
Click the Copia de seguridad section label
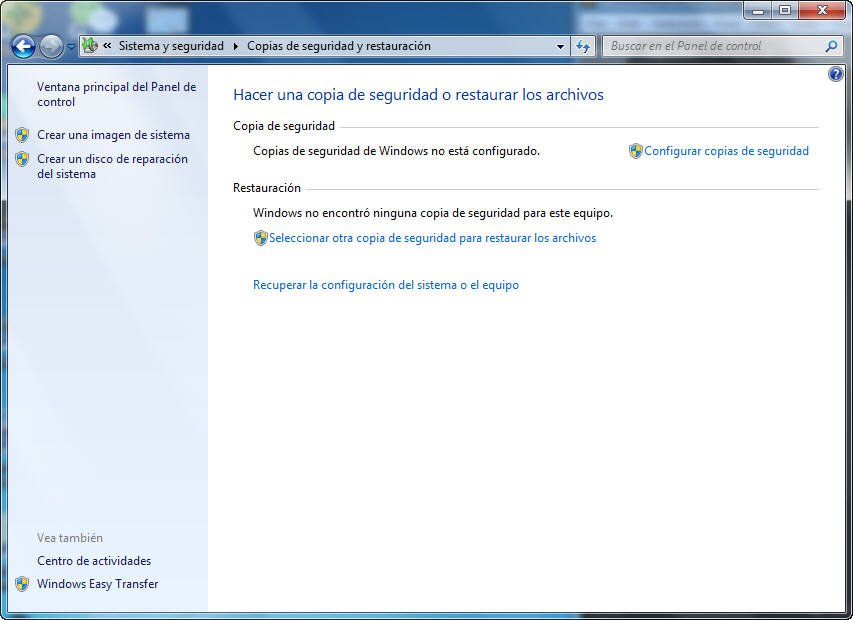284,126
